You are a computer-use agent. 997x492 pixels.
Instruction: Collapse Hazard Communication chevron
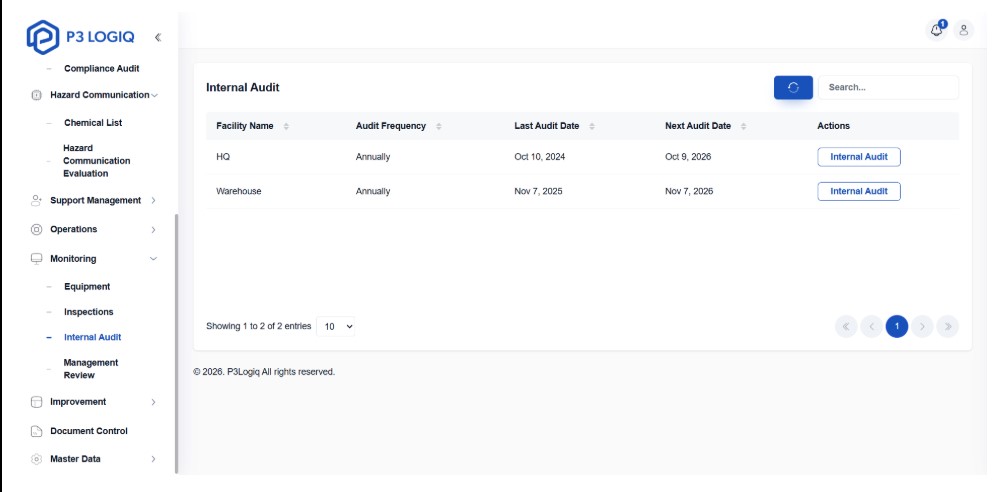coord(154,95)
